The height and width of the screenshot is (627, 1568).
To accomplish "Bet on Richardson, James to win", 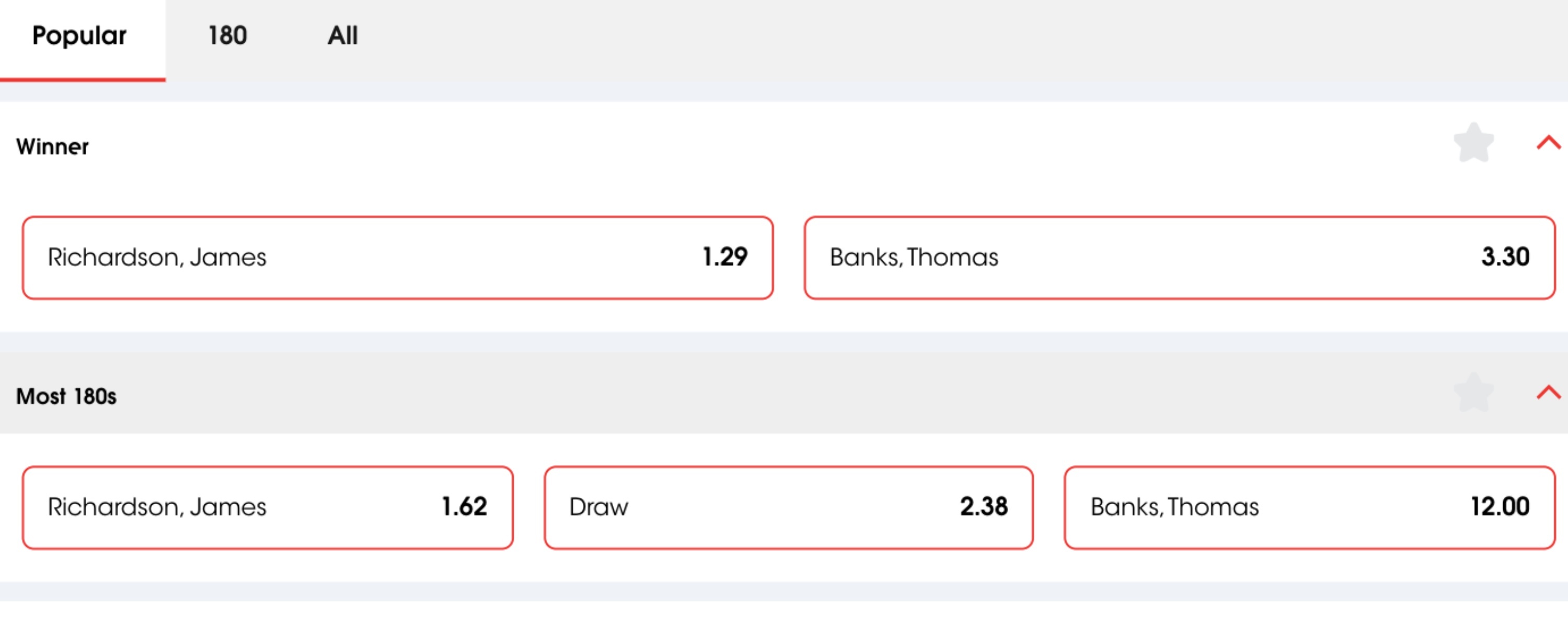I will coord(397,258).
